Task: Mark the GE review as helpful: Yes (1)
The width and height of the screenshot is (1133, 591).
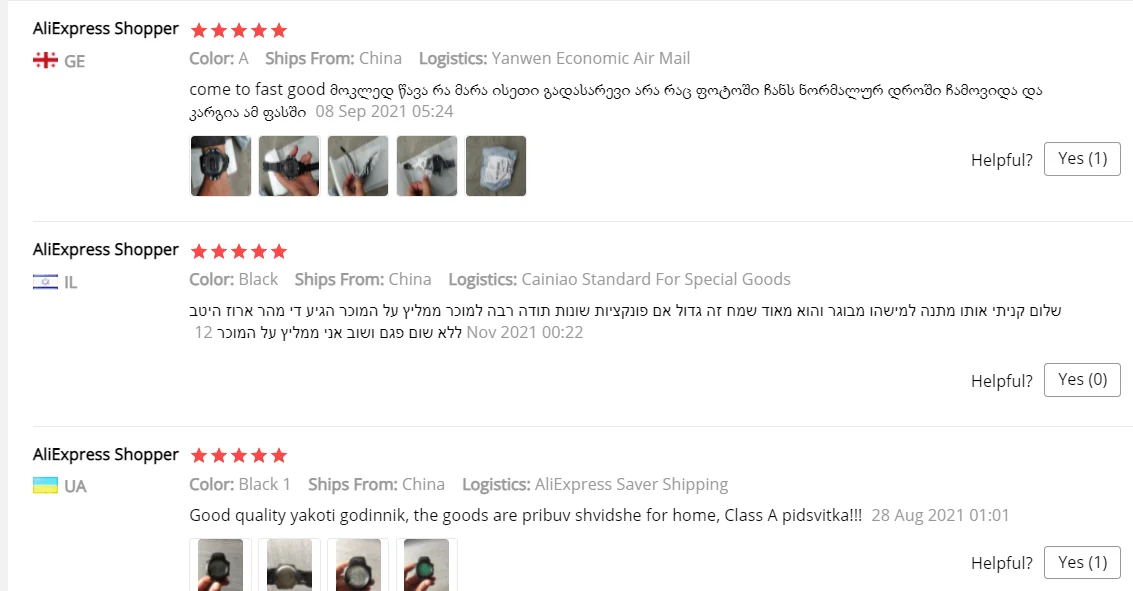Action: click(1082, 159)
